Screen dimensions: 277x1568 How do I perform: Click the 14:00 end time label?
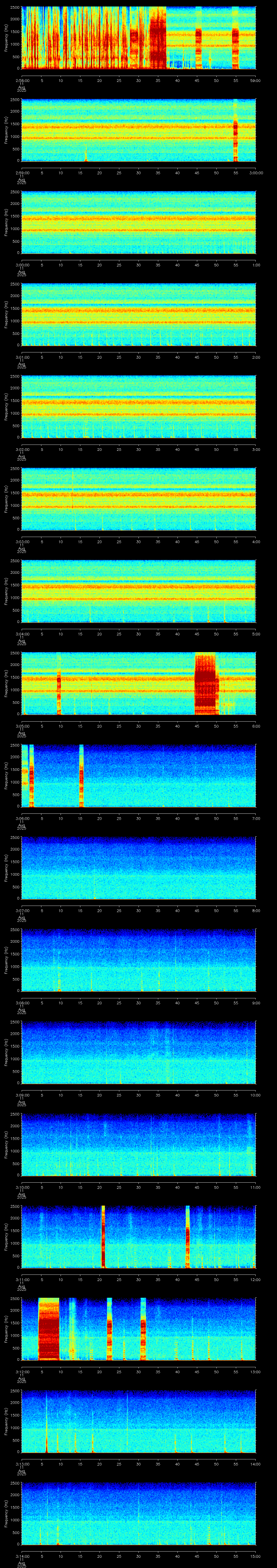pos(256,1464)
